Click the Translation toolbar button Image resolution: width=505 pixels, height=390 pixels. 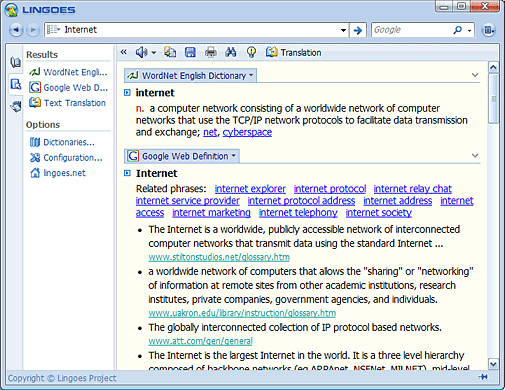pos(294,52)
